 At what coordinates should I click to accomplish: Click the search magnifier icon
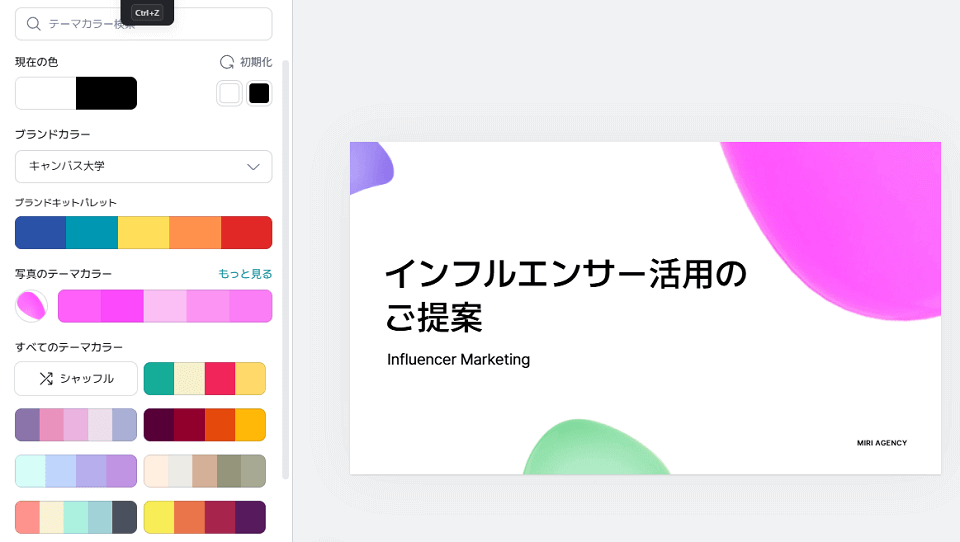[33, 23]
